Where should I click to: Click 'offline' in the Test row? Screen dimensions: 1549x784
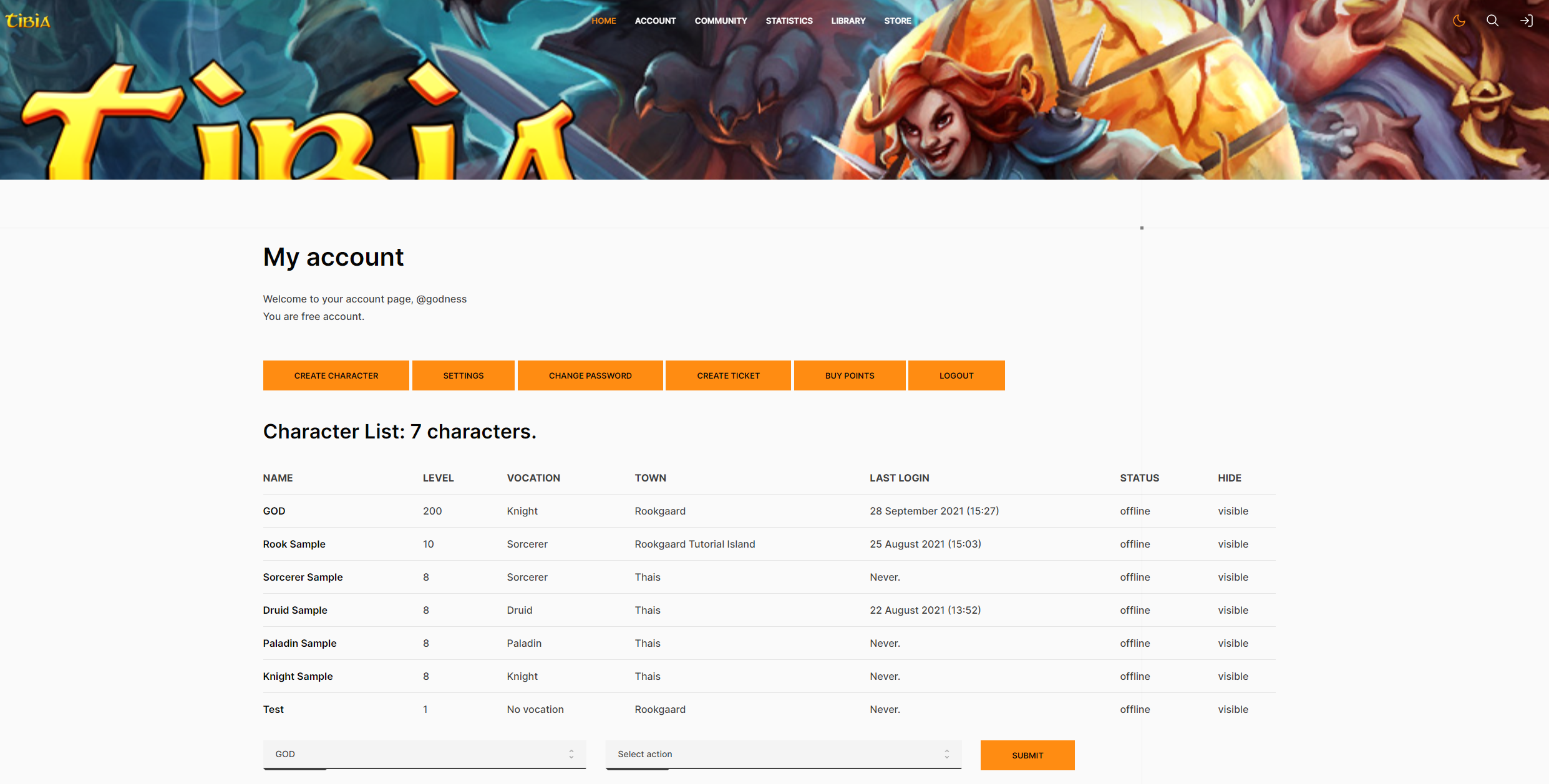tap(1135, 709)
